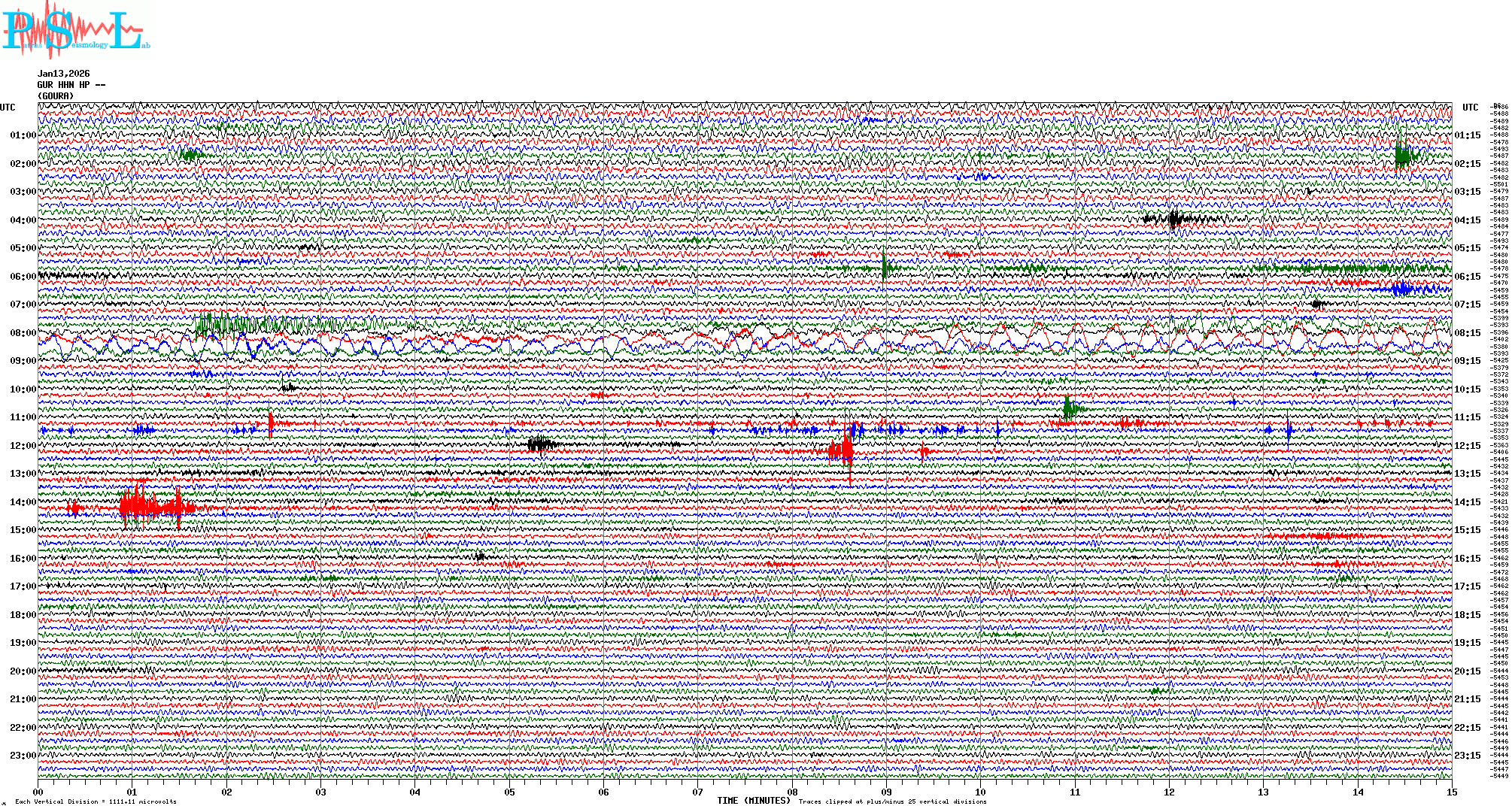
Task: Click the left UTC axis label
Action: (x=8, y=108)
